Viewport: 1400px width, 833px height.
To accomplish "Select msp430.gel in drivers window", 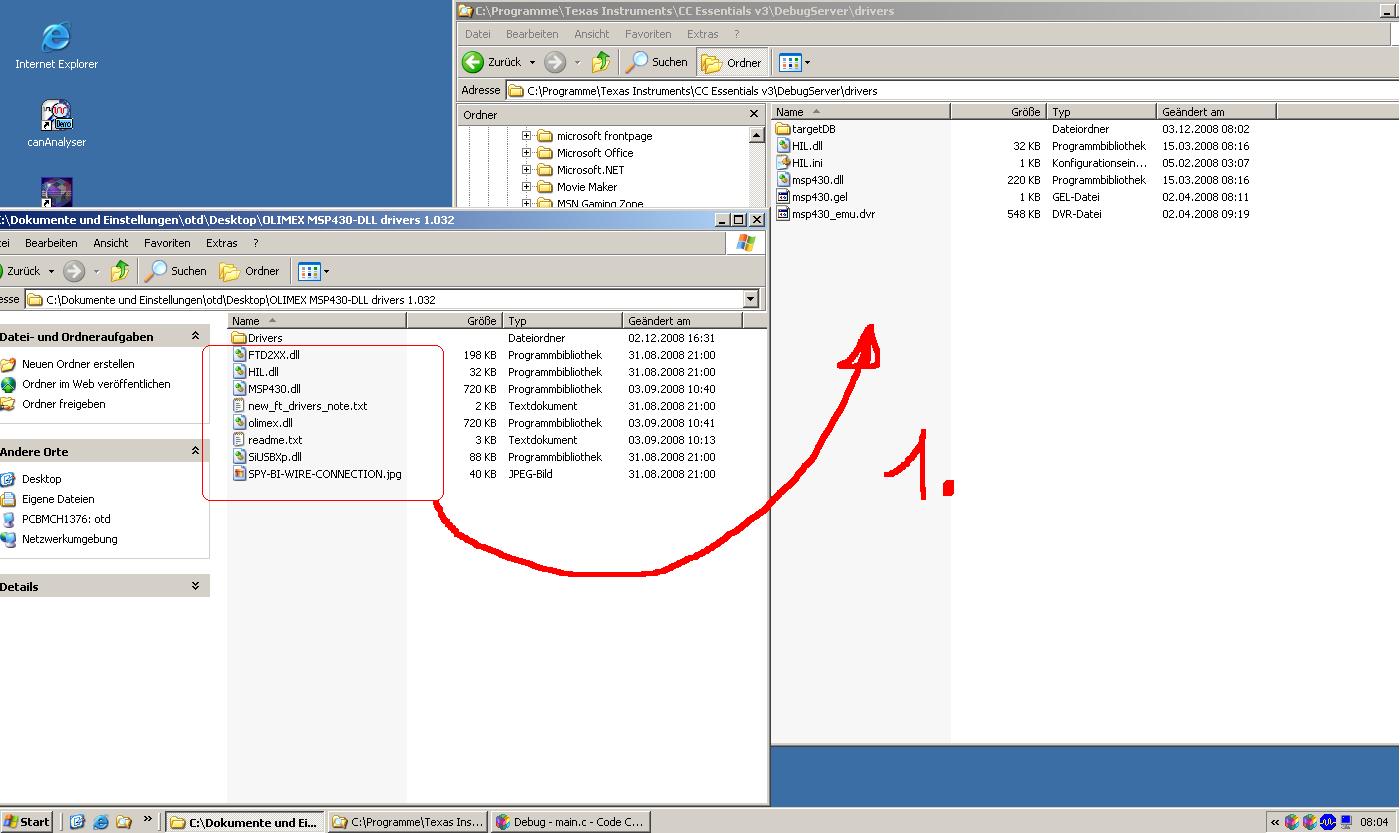I will tap(812, 197).
